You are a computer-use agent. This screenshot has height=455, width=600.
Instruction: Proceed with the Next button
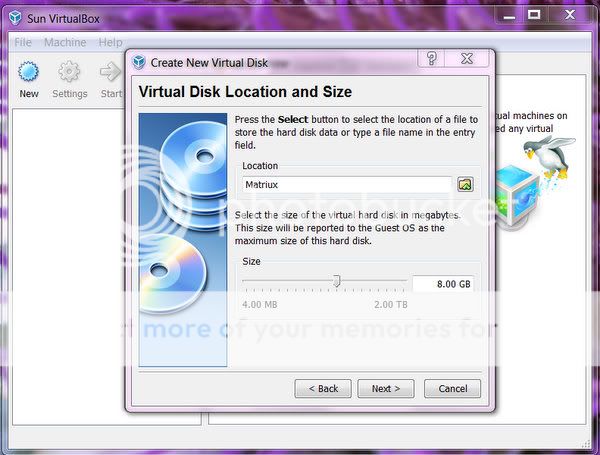click(386, 388)
